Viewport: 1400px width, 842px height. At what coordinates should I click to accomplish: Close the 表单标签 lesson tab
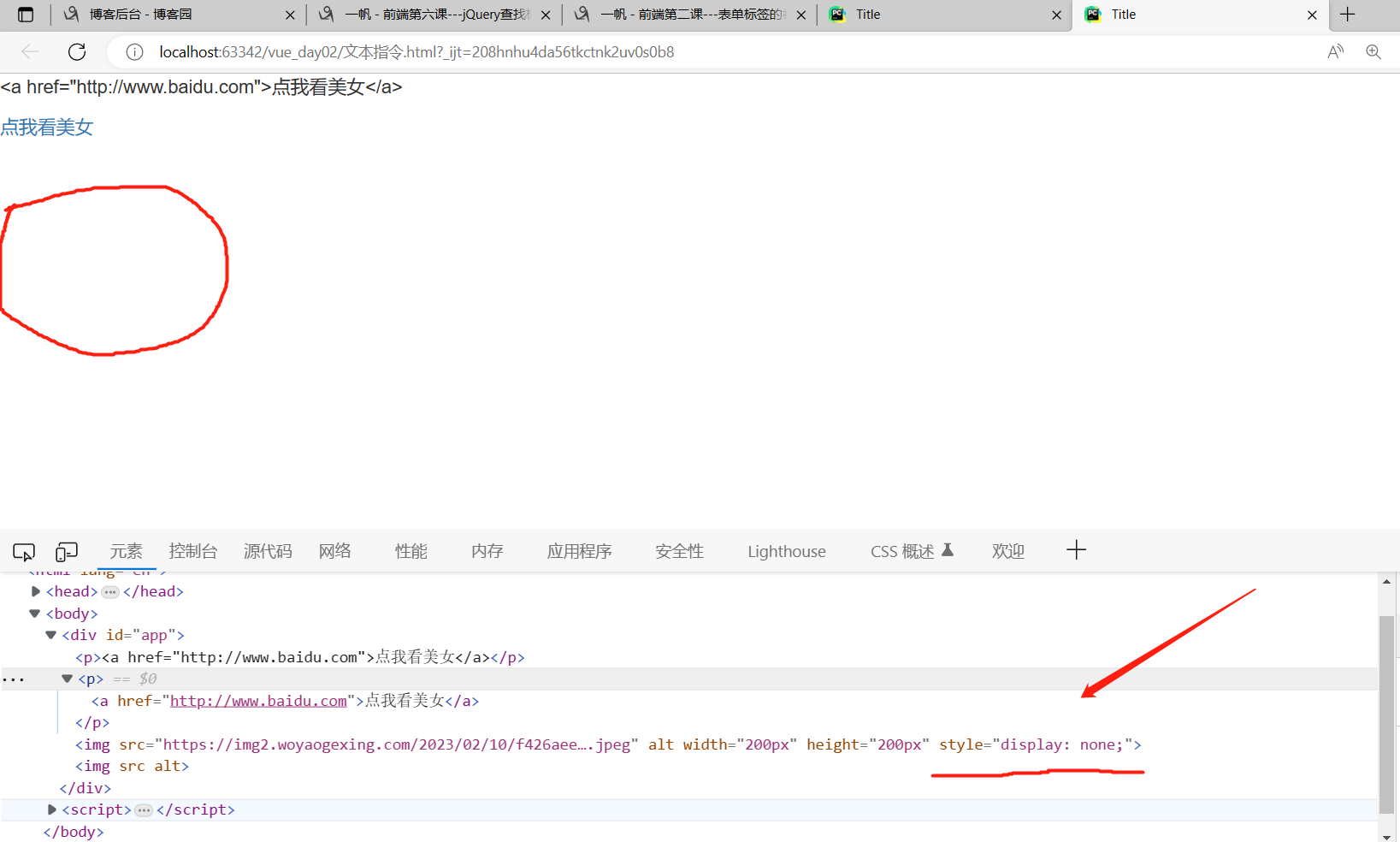pos(801,15)
